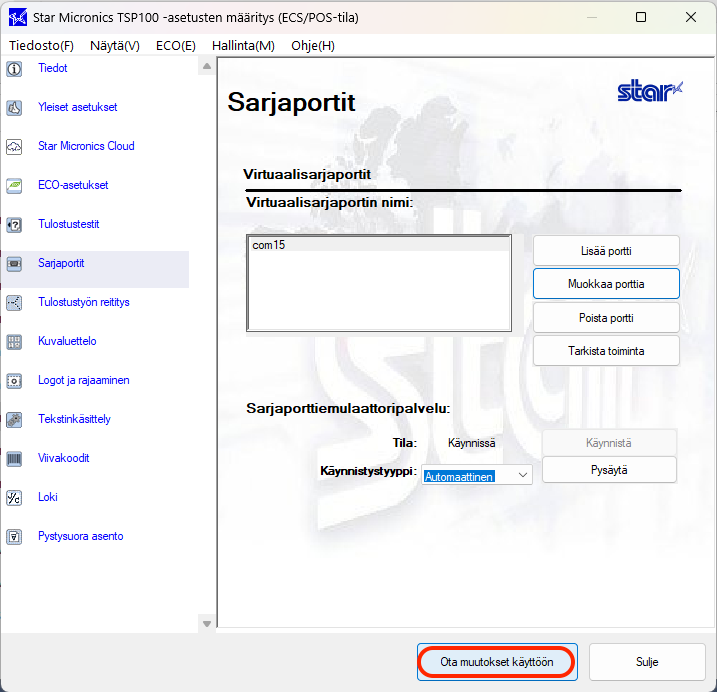Open the Ohje(H) menu
The width and height of the screenshot is (717, 692).
click(313, 46)
